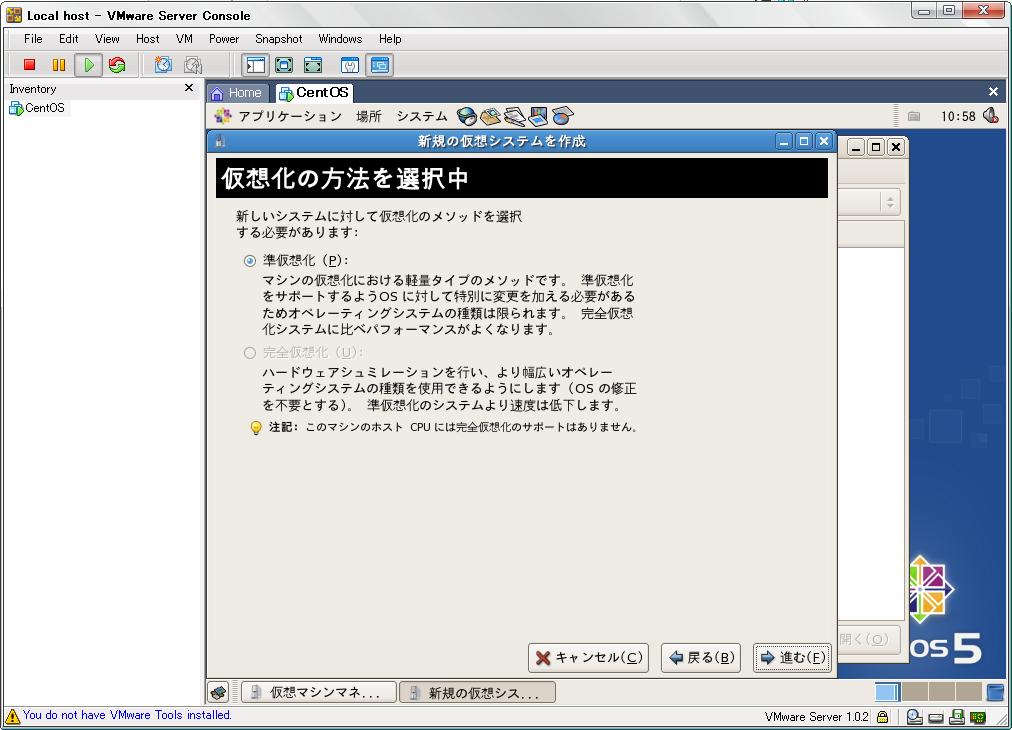This screenshot has height=730, width=1012.
Task: Click the hard disk status icon
Action: coord(936,717)
